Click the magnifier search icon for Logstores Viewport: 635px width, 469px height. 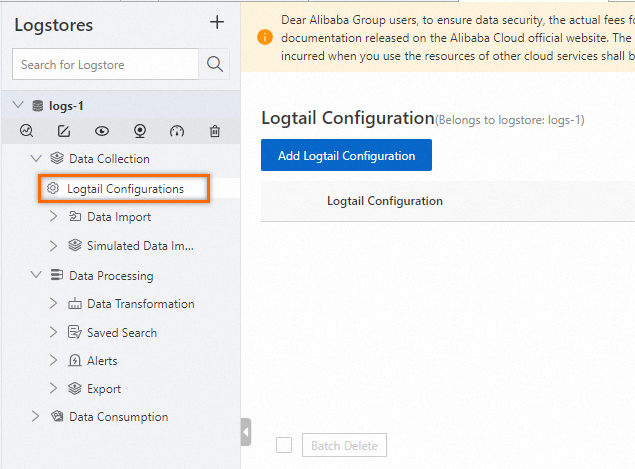(215, 65)
